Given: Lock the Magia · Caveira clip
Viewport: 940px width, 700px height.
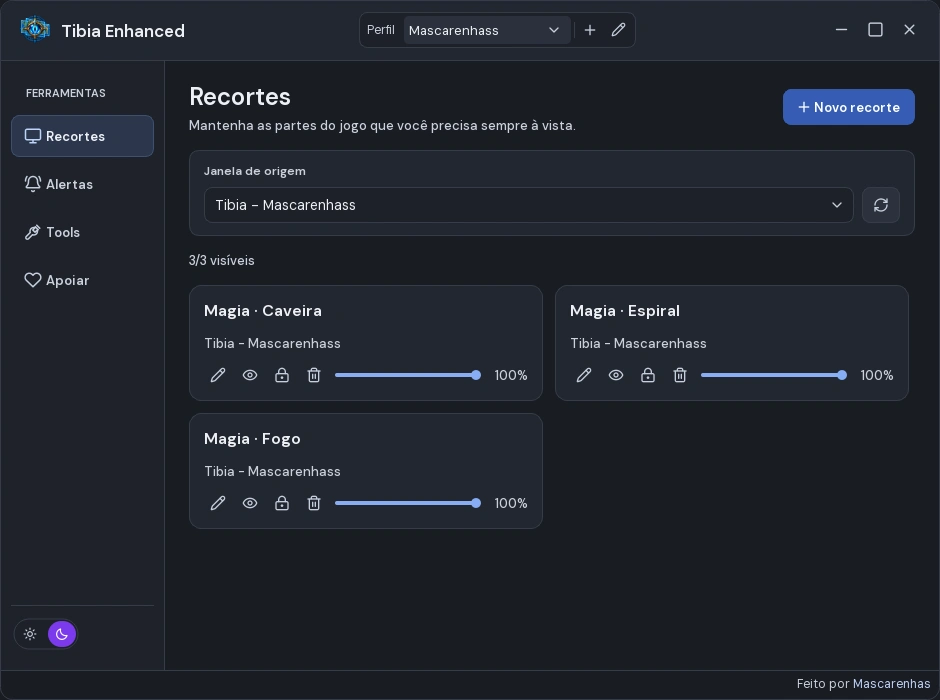Looking at the screenshot, I should [x=282, y=375].
